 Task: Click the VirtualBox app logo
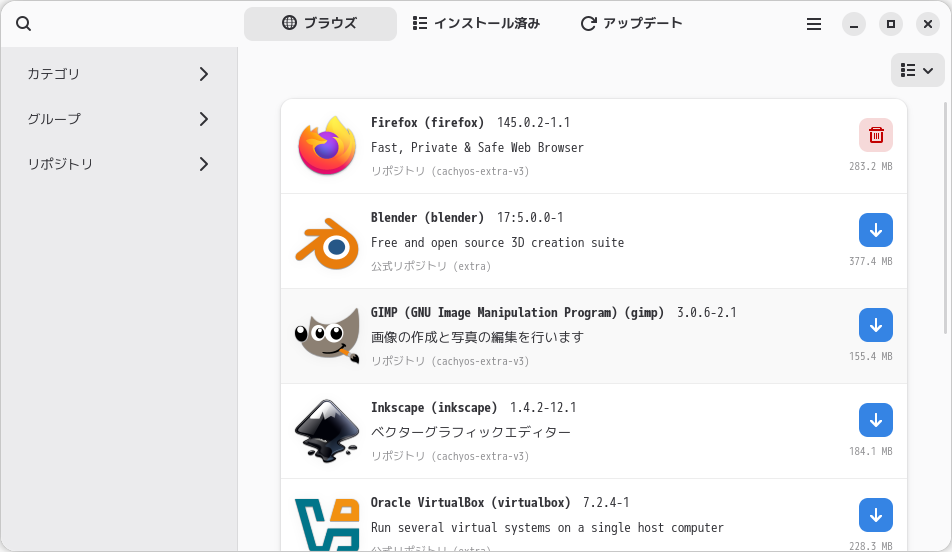[327, 525]
